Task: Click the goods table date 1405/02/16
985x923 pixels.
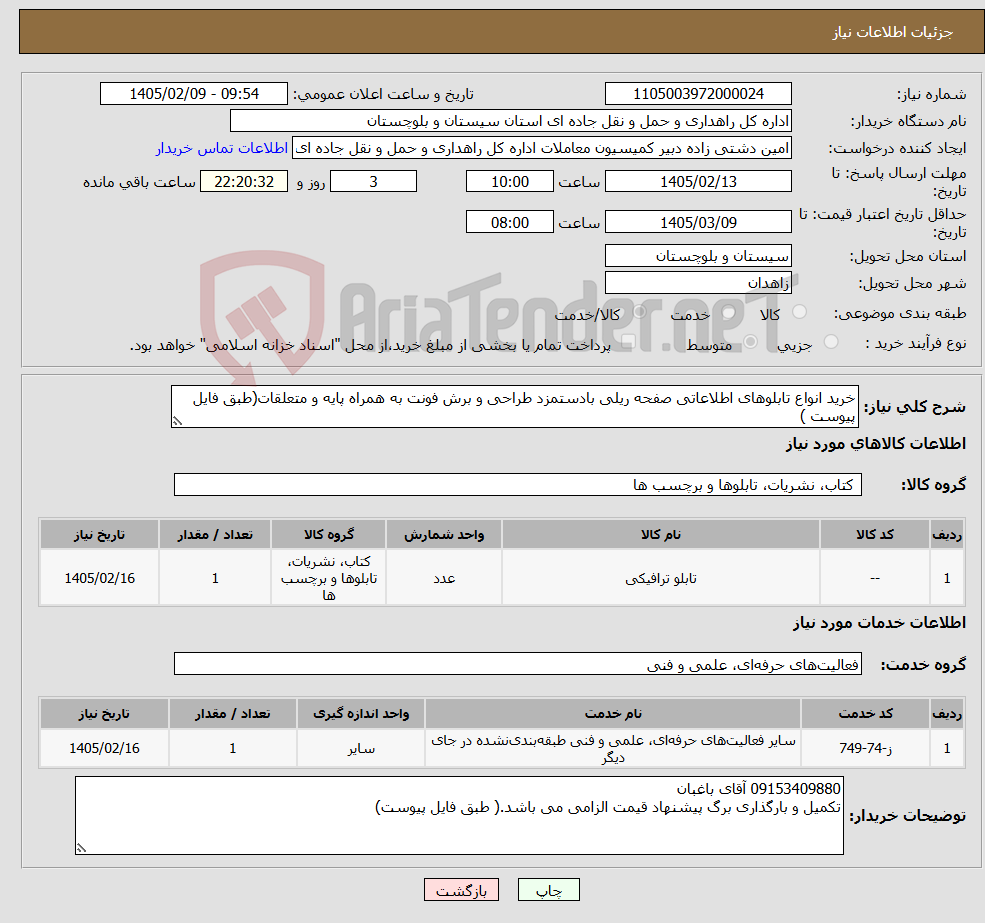Action: 100,578
